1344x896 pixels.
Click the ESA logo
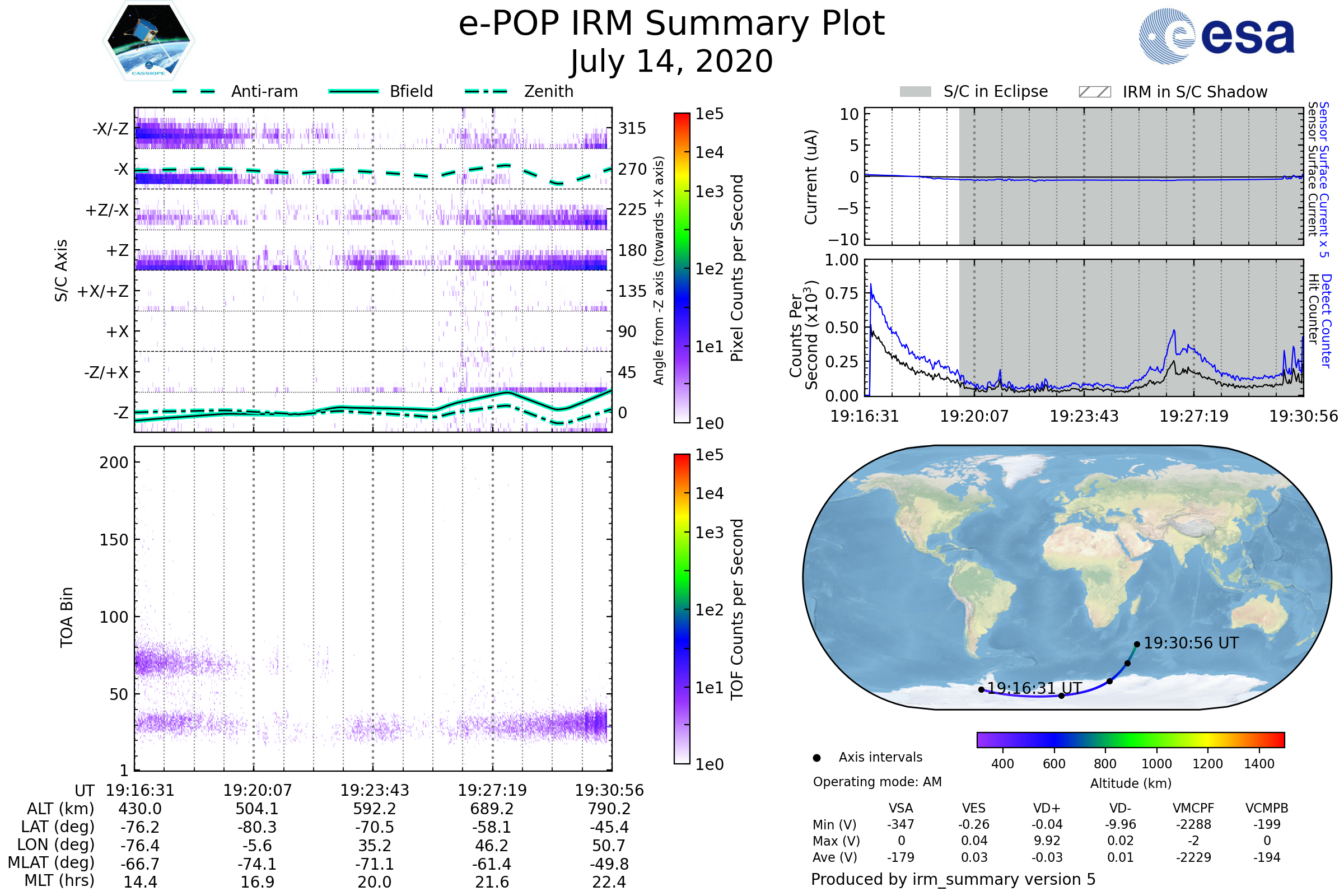(x=1217, y=36)
